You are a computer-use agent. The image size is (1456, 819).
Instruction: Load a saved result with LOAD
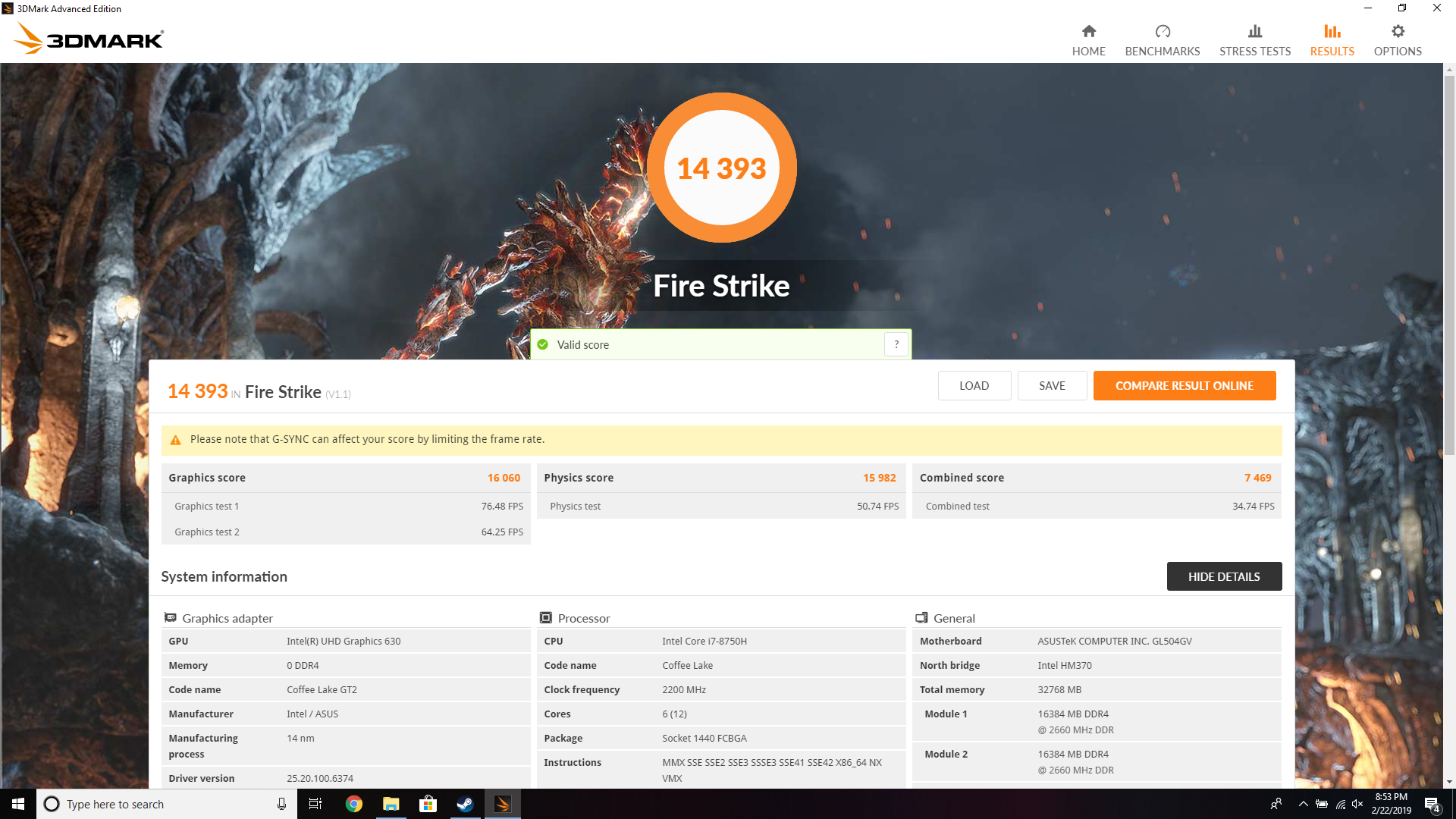coord(974,385)
